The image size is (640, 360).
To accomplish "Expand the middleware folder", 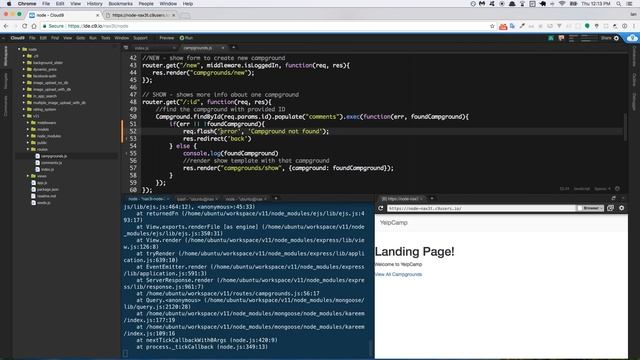I will 28,122.
